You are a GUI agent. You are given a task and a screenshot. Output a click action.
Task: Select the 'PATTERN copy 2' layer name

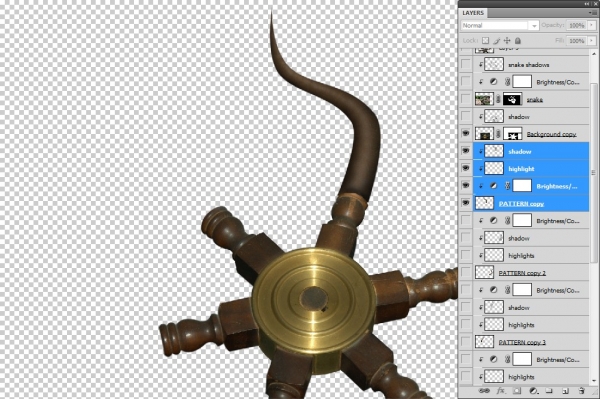coord(522,273)
